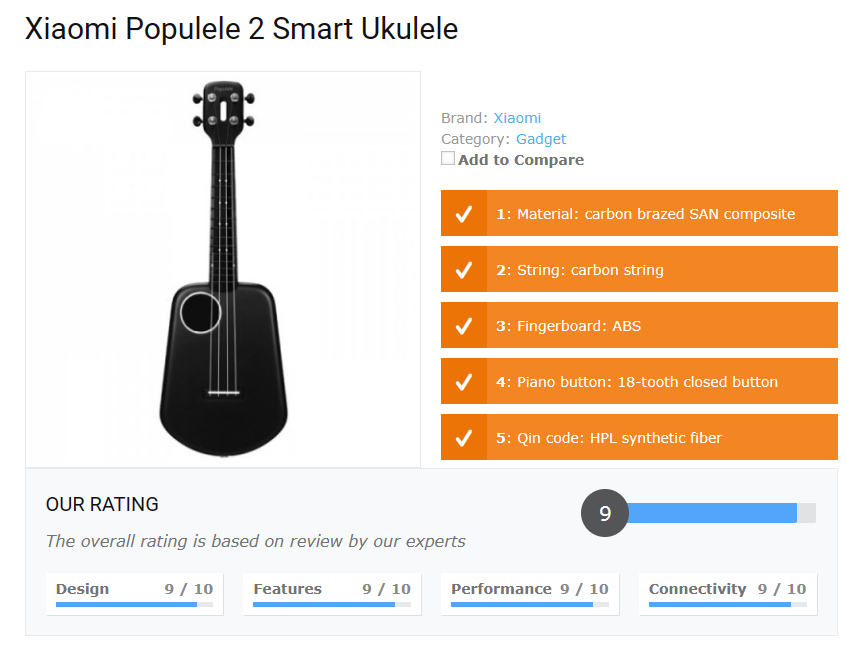Click the Xiaomi Populele 2 title heading
Viewport: 847px width, 649px height.
(x=240, y=29)
